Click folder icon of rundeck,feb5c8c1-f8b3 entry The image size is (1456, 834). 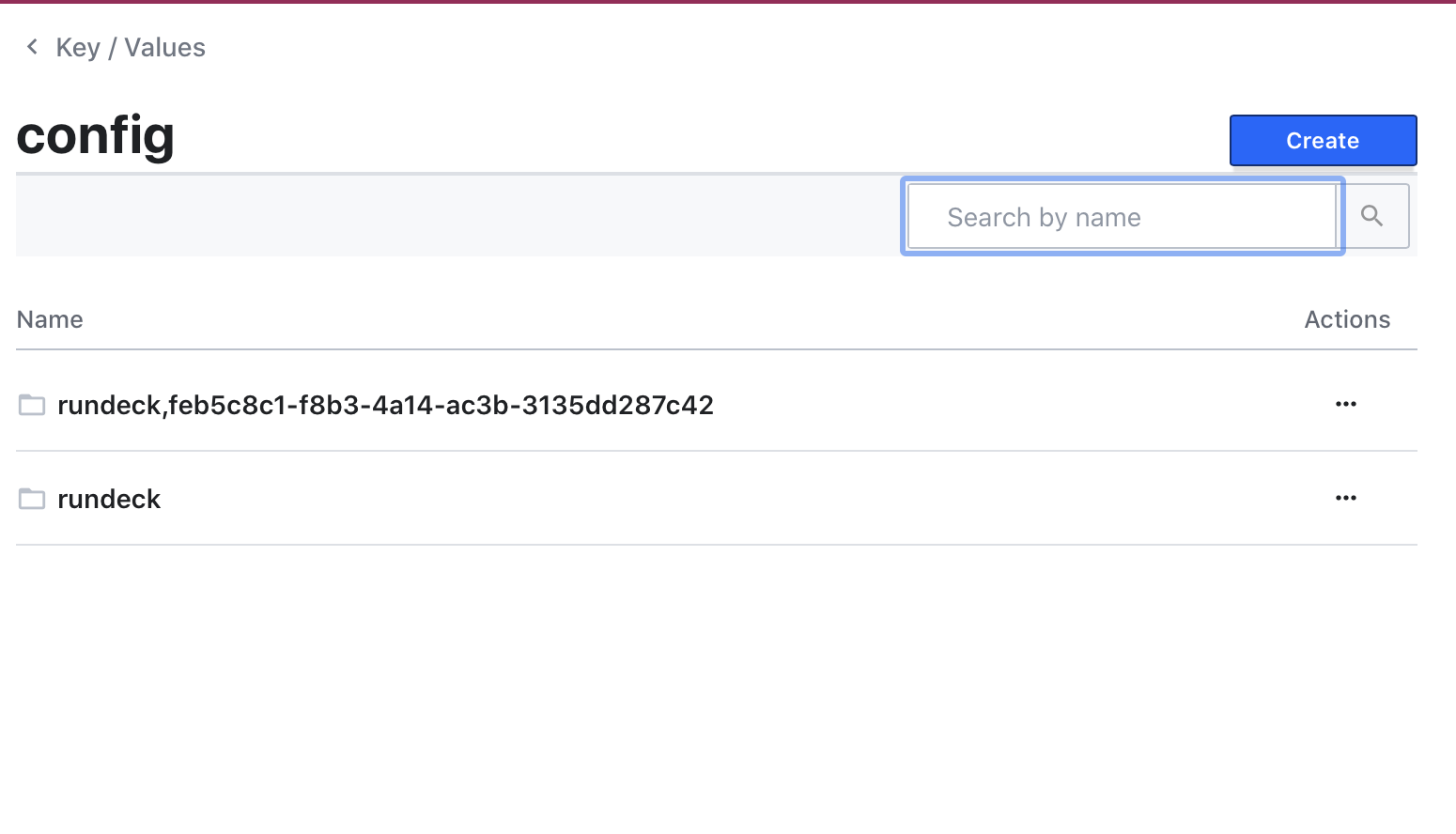32,405
